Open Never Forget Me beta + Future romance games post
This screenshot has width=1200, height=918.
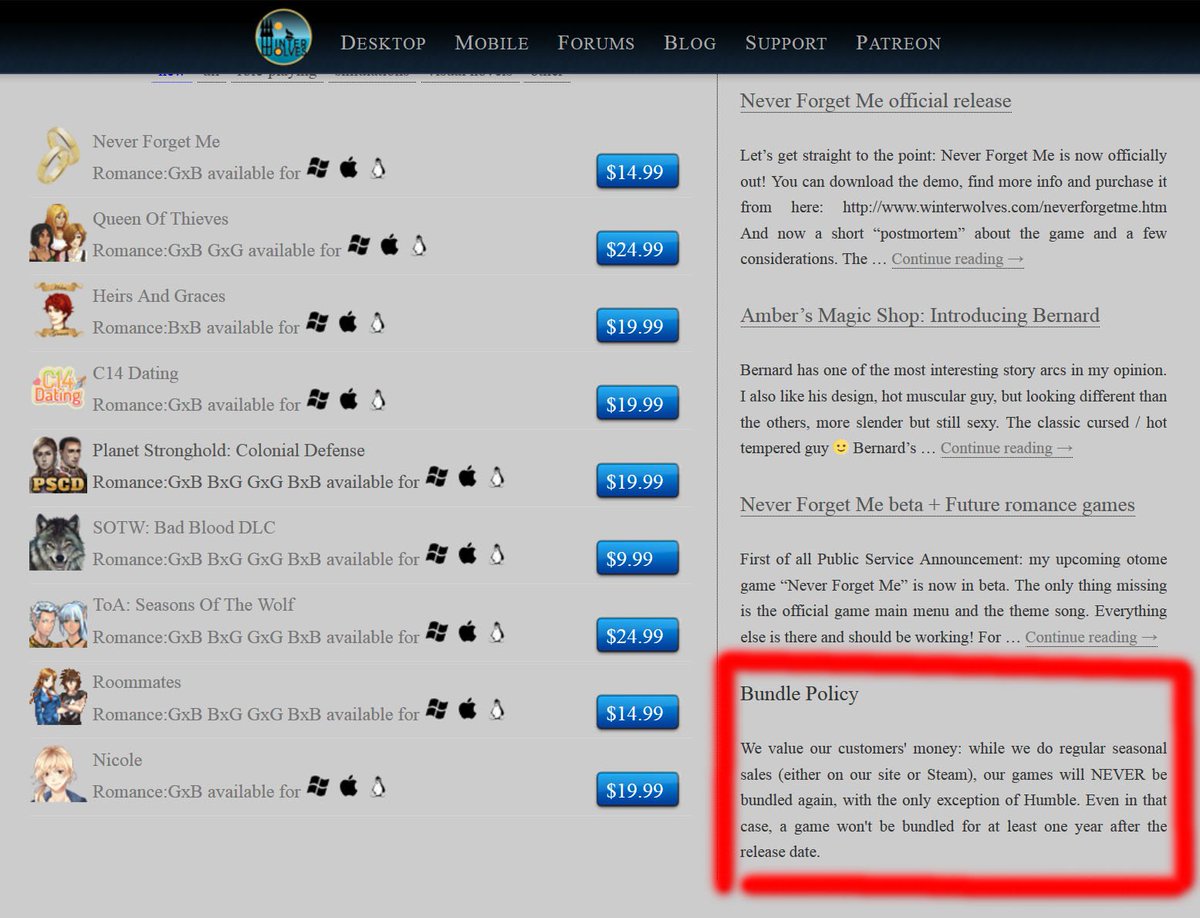click(x=937, y=505)
